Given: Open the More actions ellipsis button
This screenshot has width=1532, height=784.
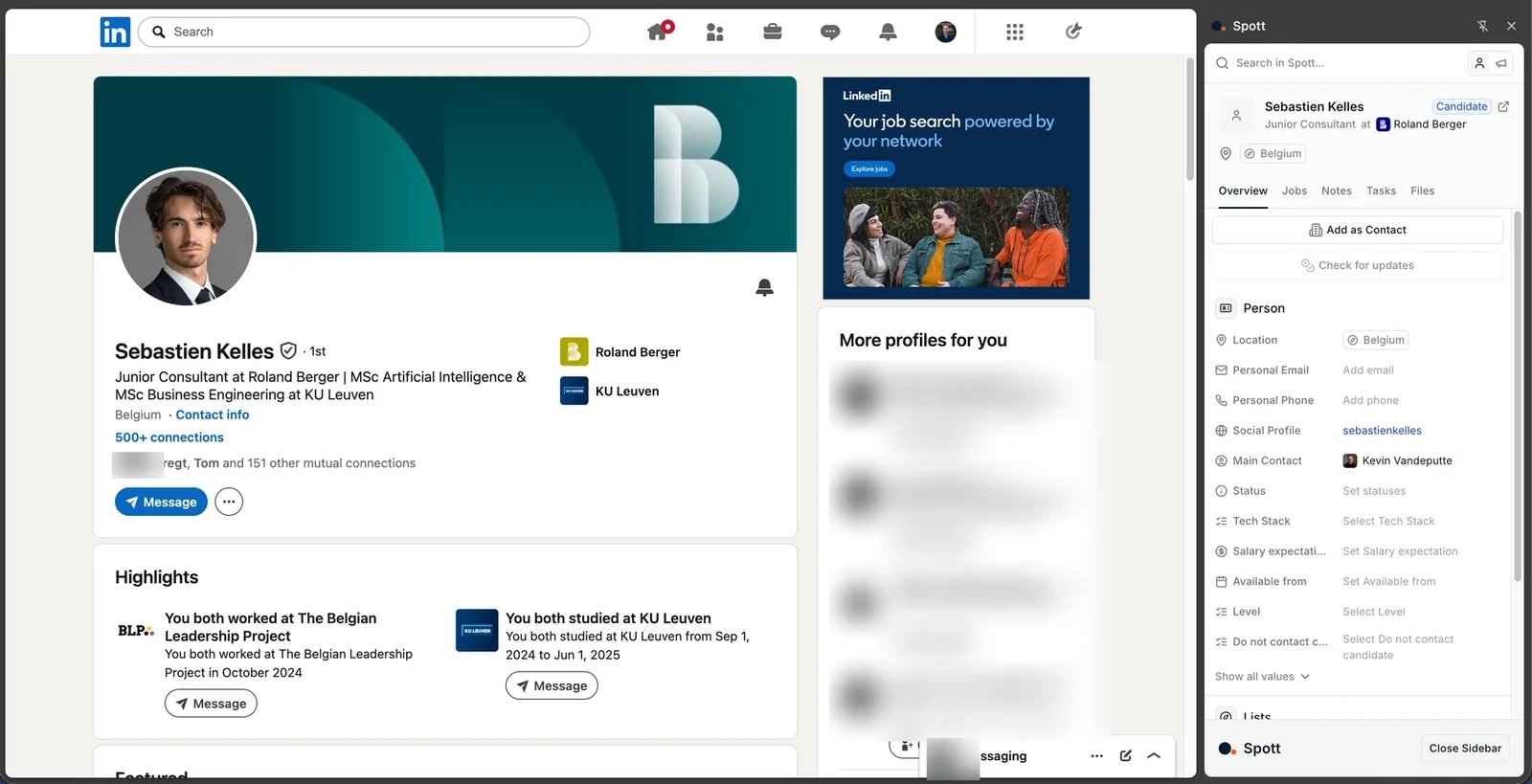Looking at the screenshot, I should point(229,502).
